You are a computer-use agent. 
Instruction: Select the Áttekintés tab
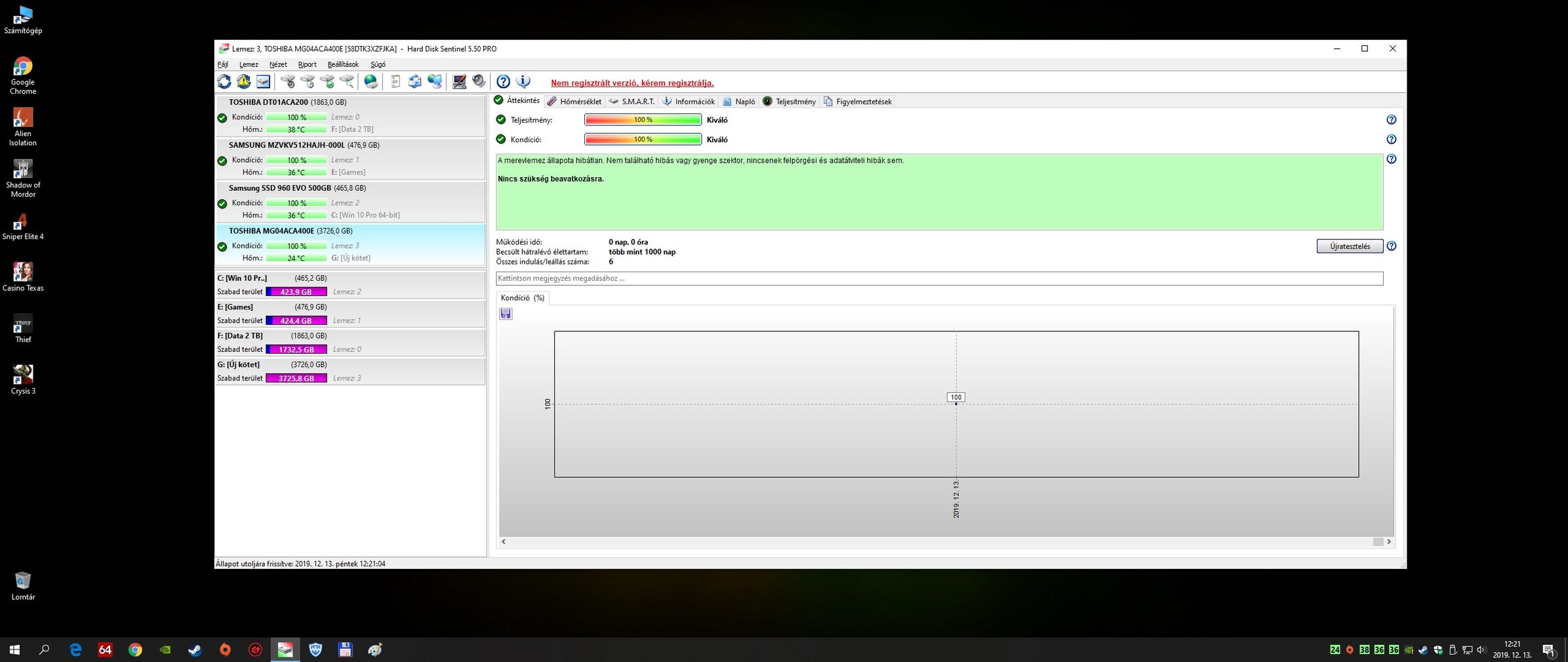coord(517,100)
